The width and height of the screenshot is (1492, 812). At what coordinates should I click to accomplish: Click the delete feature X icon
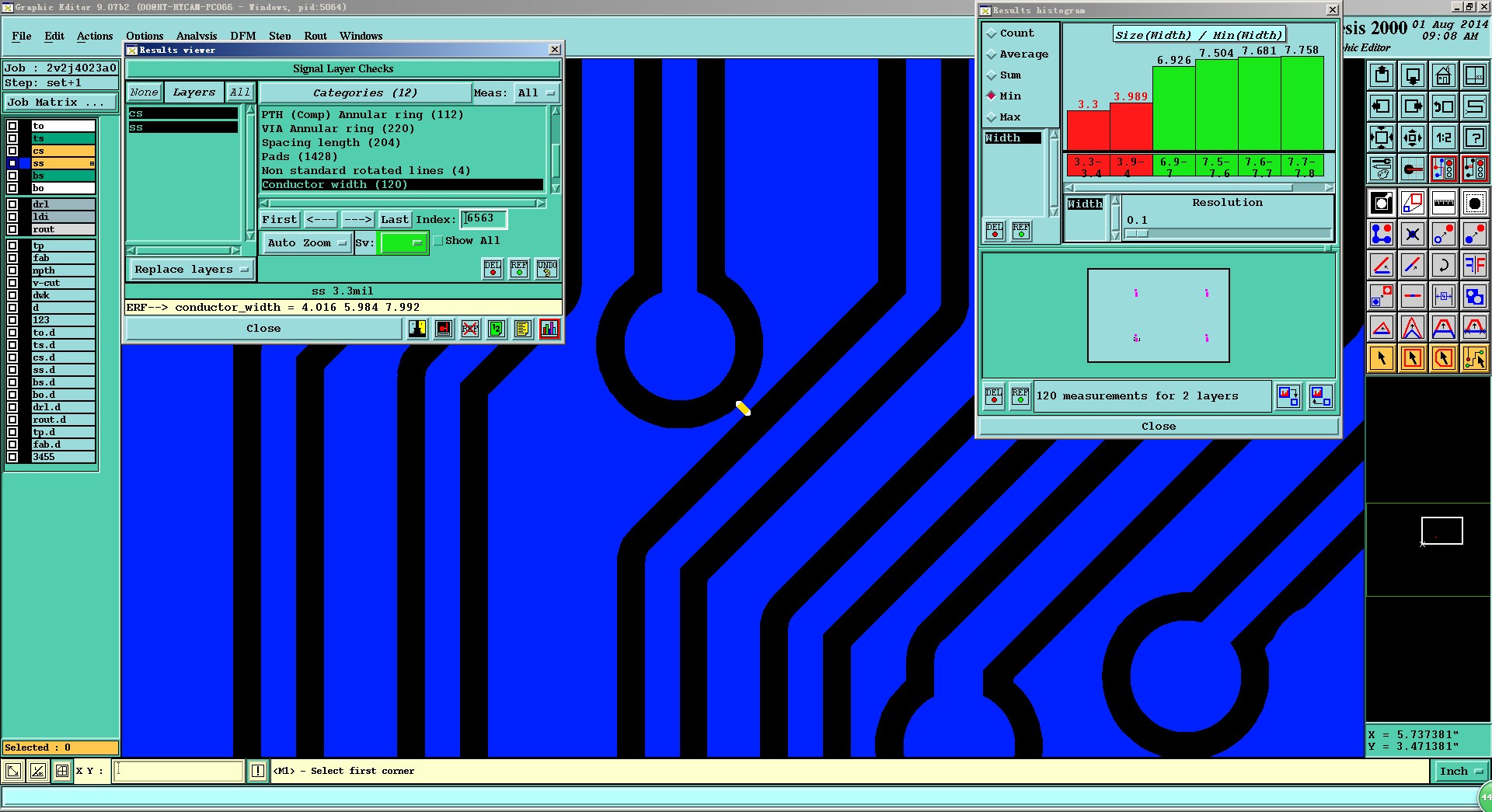pos(1413,234)
